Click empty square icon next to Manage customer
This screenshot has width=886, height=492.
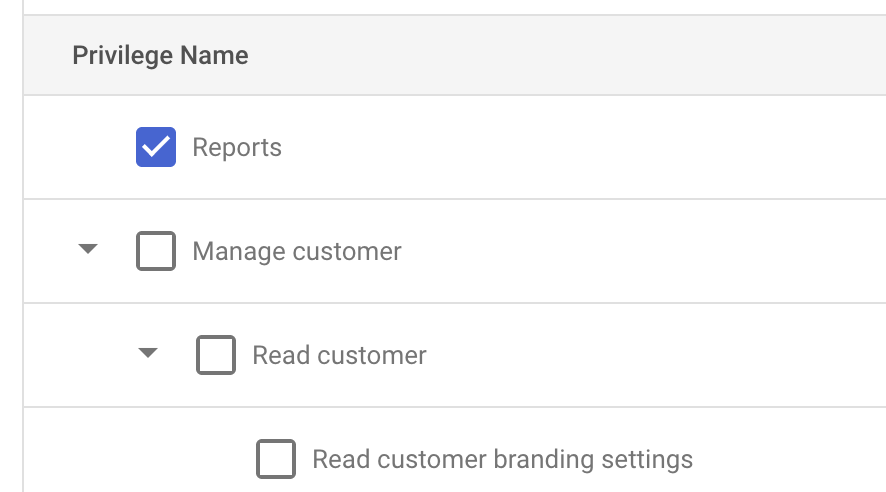tap(156, 251)
